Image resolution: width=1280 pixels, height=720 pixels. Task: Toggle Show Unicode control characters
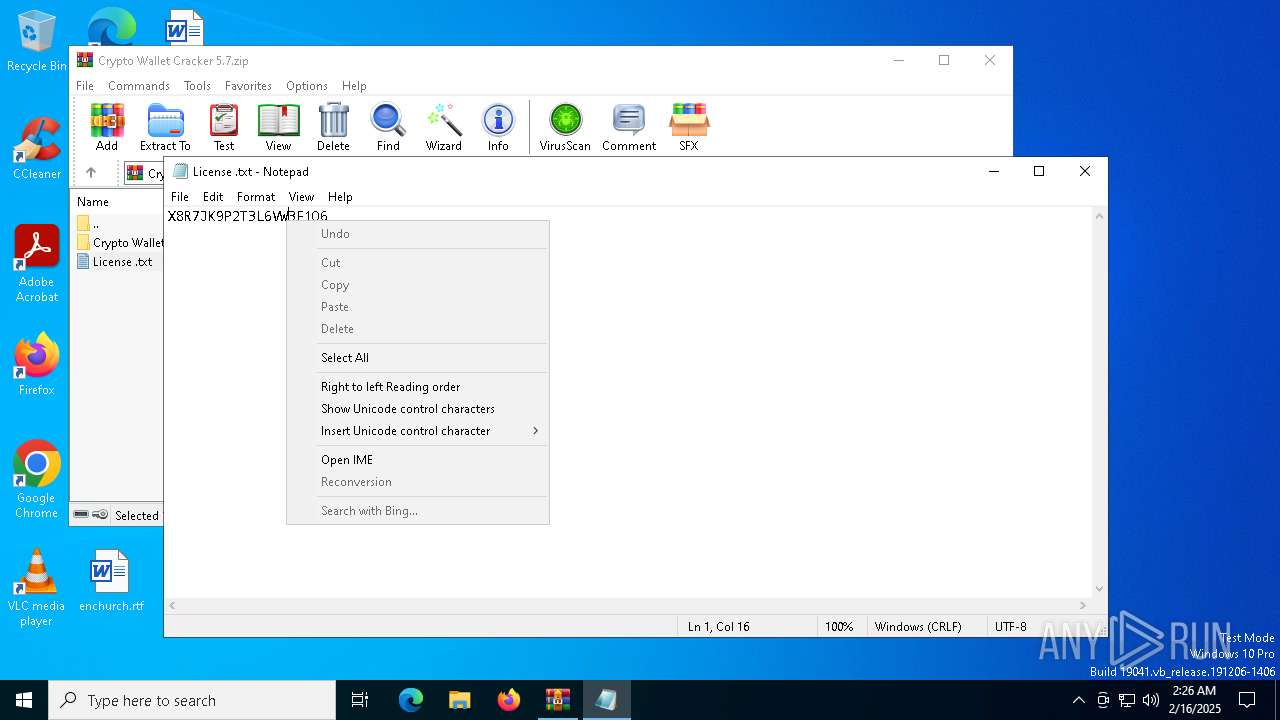407,409
